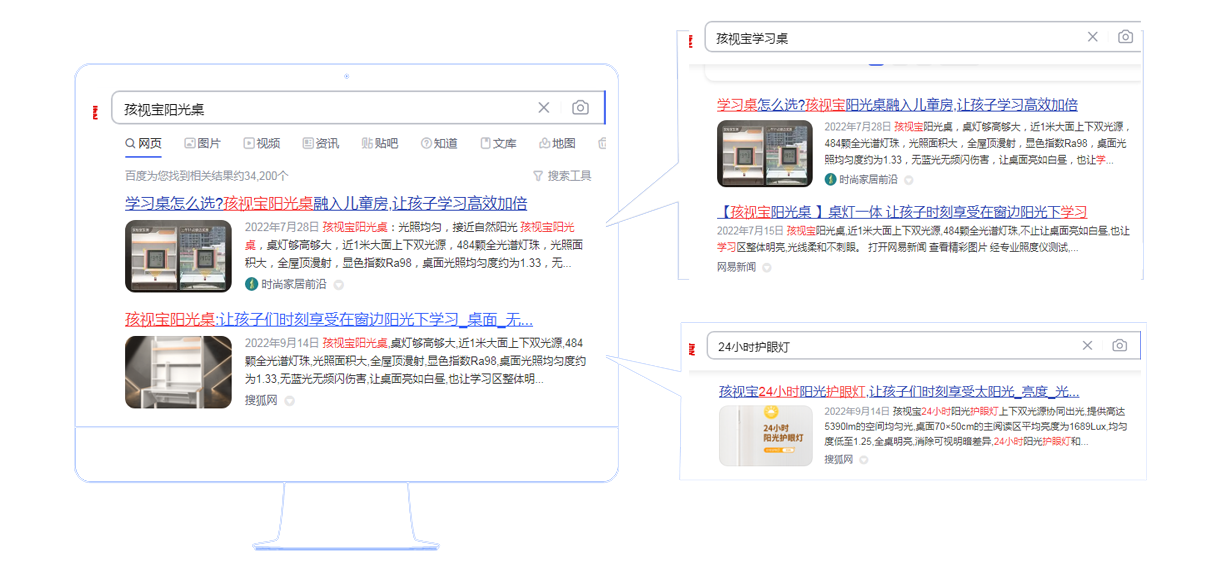Click the 网易新闻 source label

tap(736, 267)
